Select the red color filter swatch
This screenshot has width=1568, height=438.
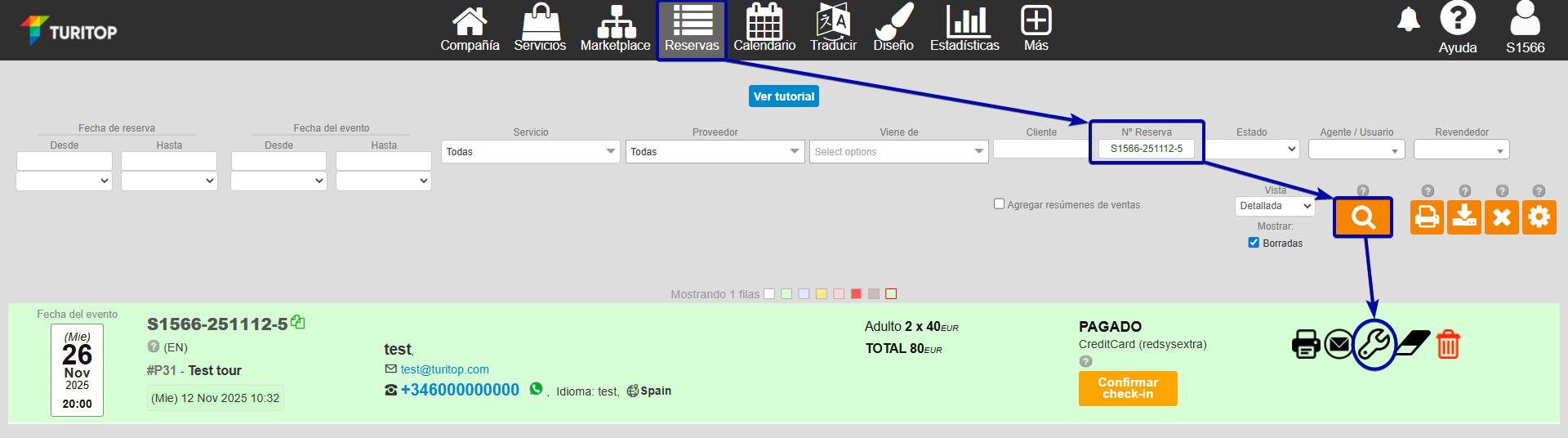point(856,294)
